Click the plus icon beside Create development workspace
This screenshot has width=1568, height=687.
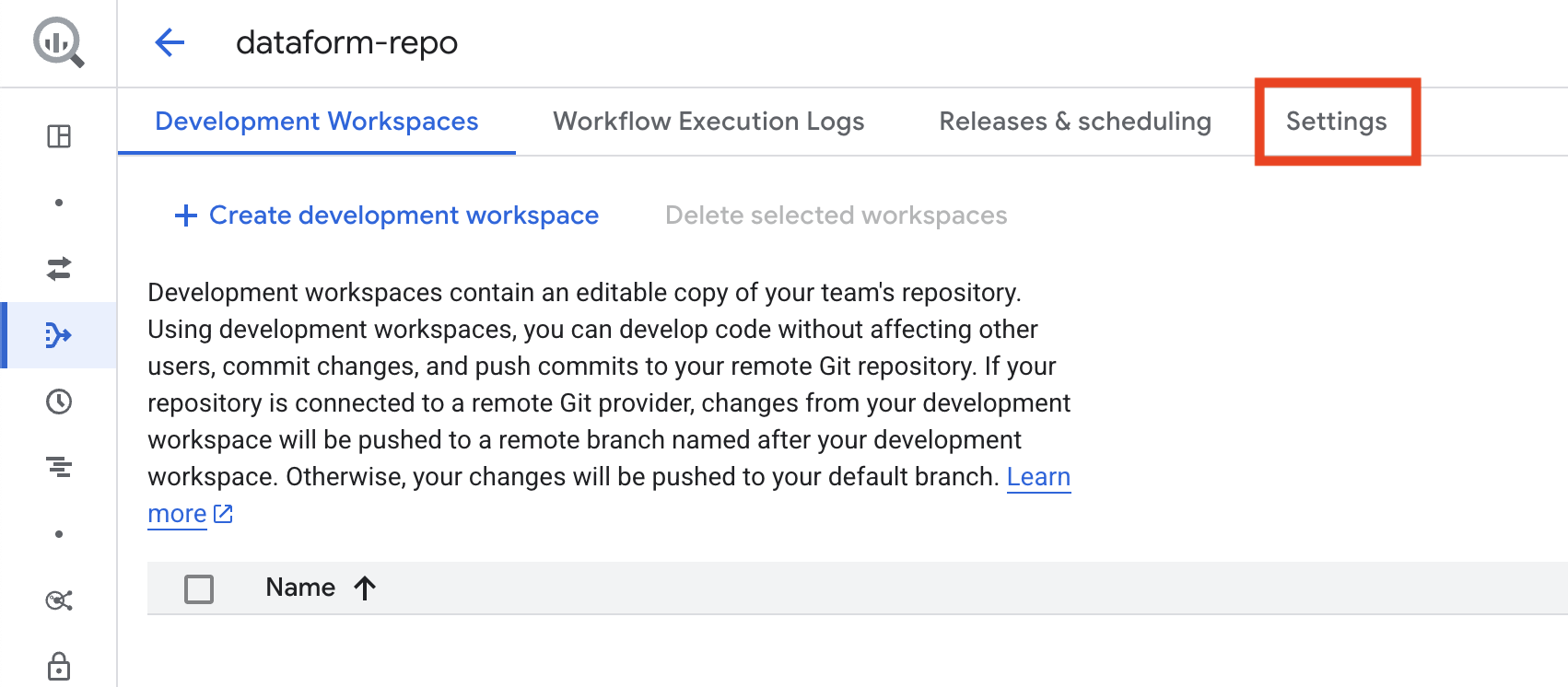[x=186, y=215]
